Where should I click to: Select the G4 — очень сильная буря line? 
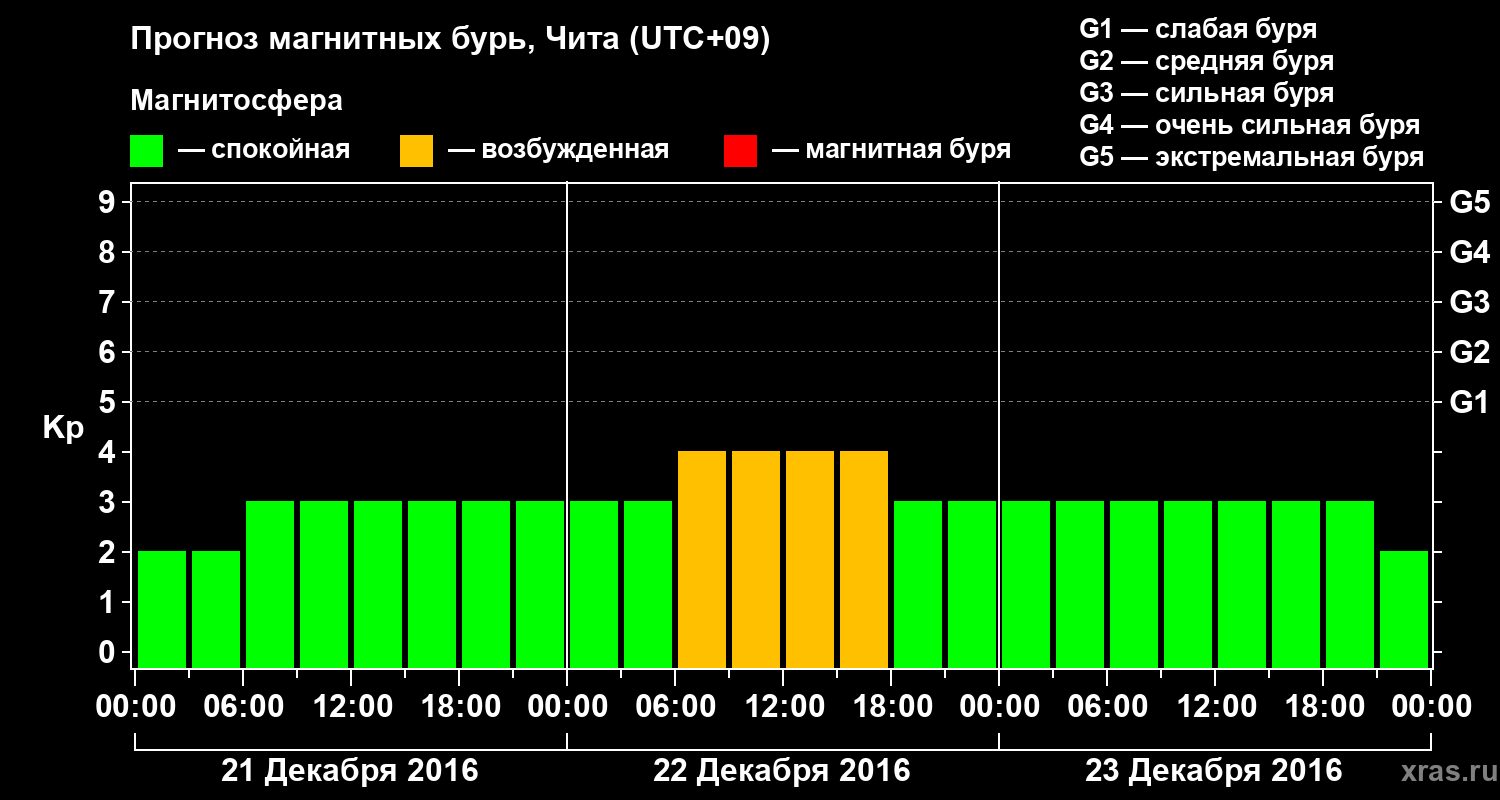coord(1250,125)
